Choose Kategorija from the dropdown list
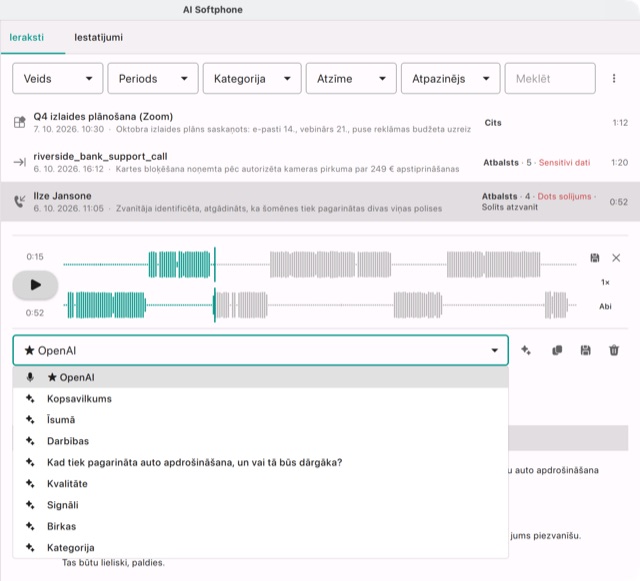Screen dimensions: 640x581 pyautogui.click(x=260, y=548)
